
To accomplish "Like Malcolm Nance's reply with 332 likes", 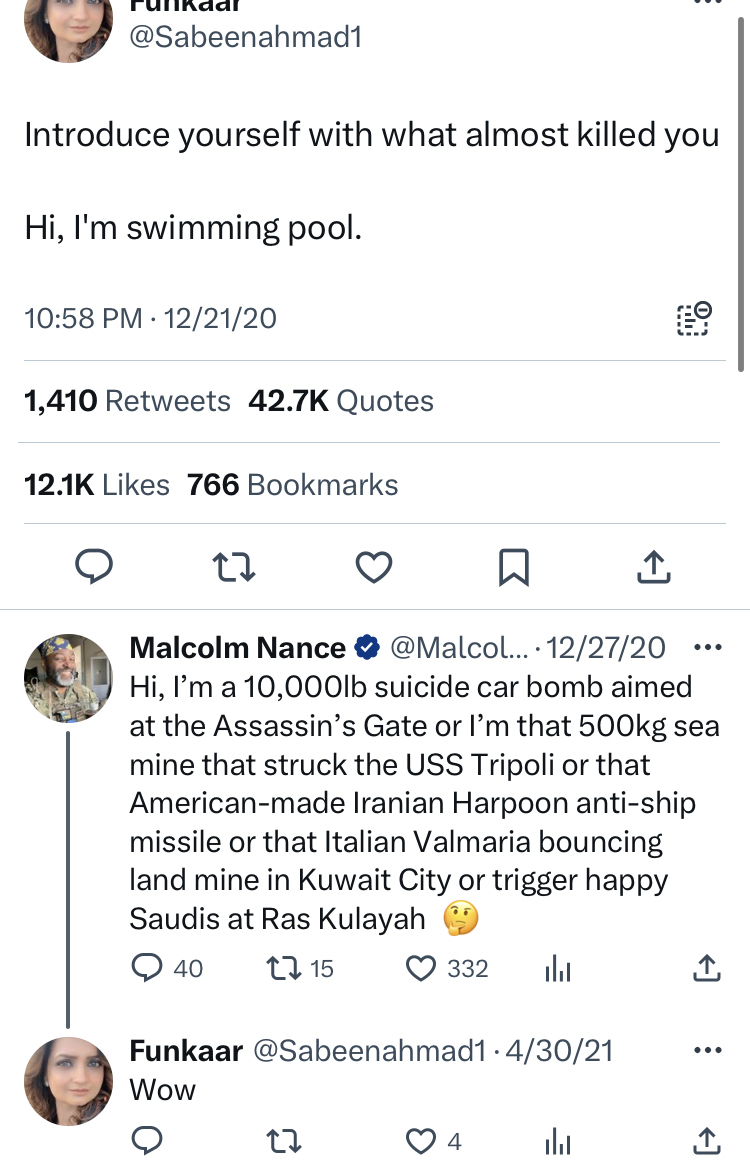I will click(x=423, y=968).
